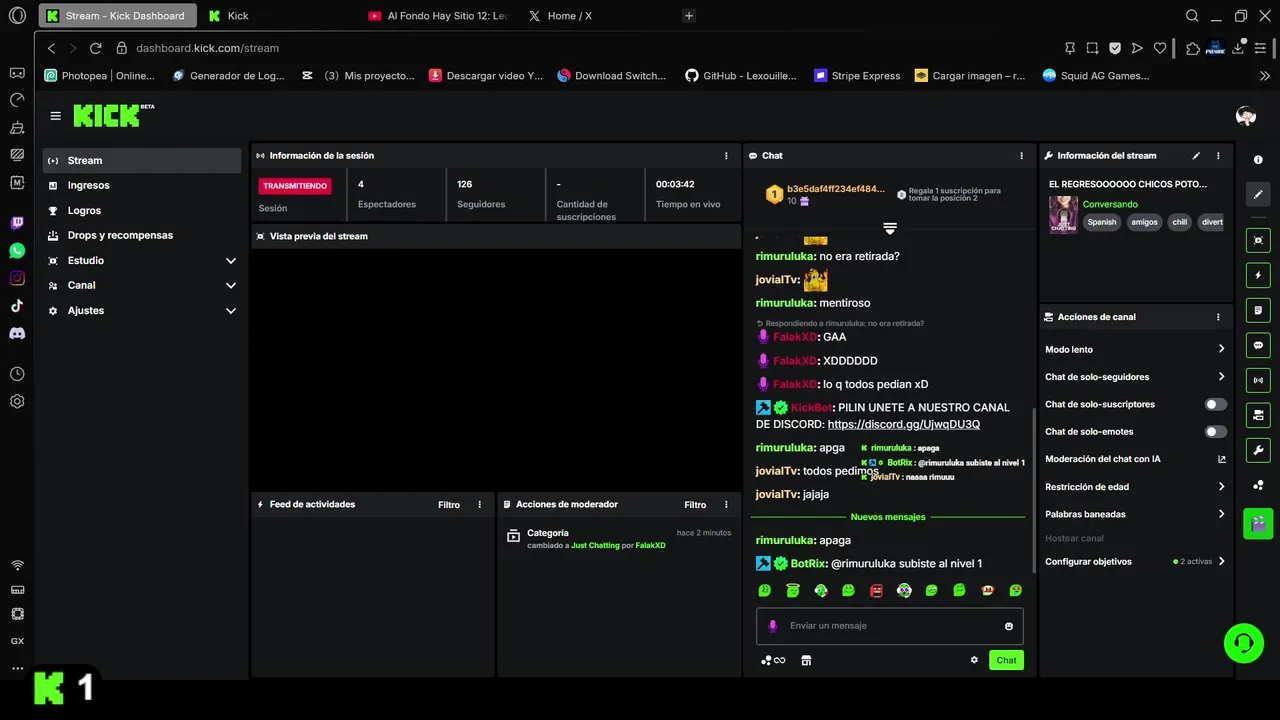
Task: Open the chat settings gear icon
Action: coord(974,660)
